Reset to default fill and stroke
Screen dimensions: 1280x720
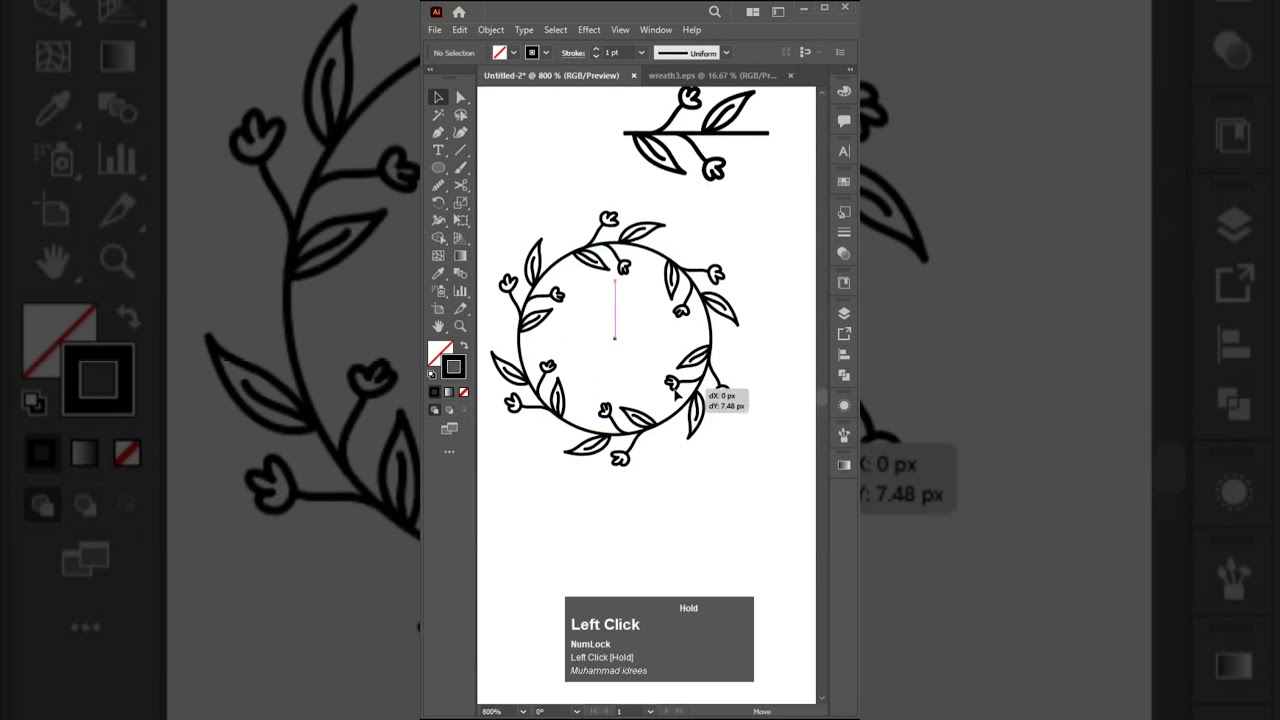point(432,375)
